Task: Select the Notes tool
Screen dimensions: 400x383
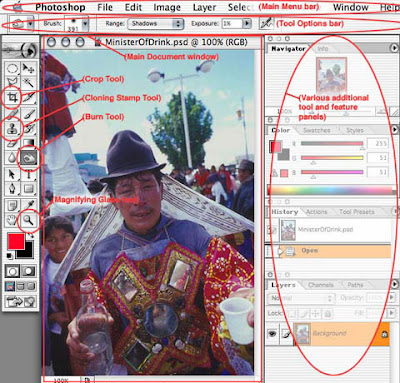Action: 12,205
